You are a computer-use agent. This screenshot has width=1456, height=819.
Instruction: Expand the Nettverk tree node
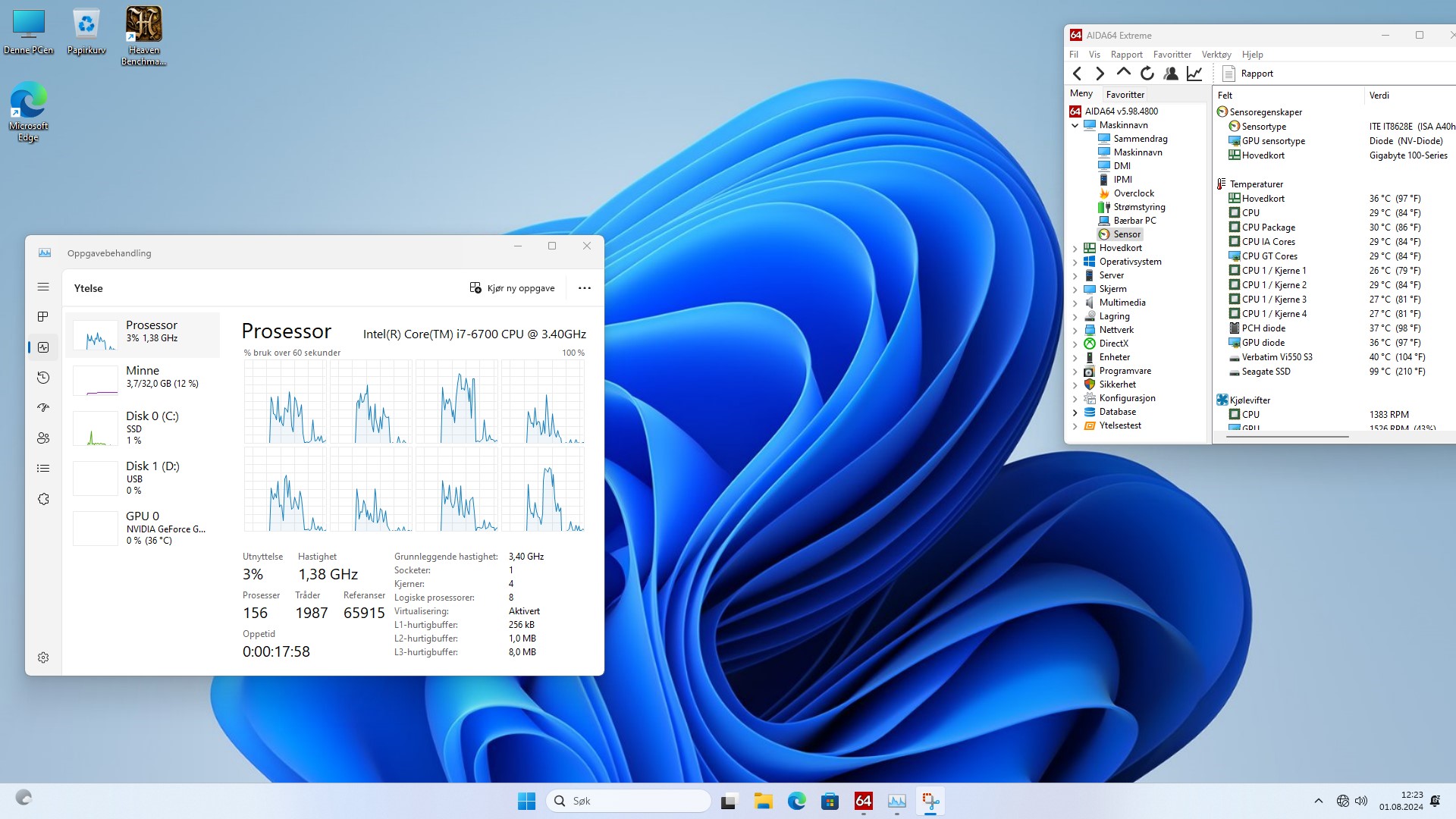(1075, 330)
